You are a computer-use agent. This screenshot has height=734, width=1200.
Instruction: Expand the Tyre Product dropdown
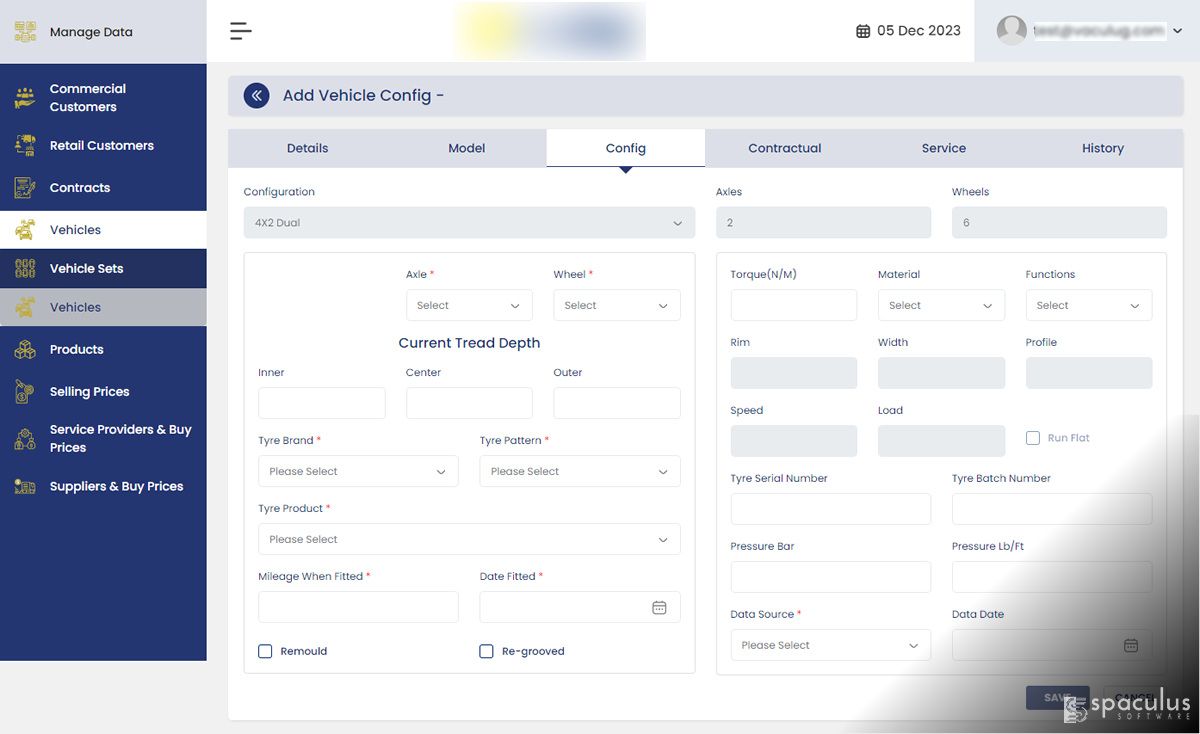[469, 540]
